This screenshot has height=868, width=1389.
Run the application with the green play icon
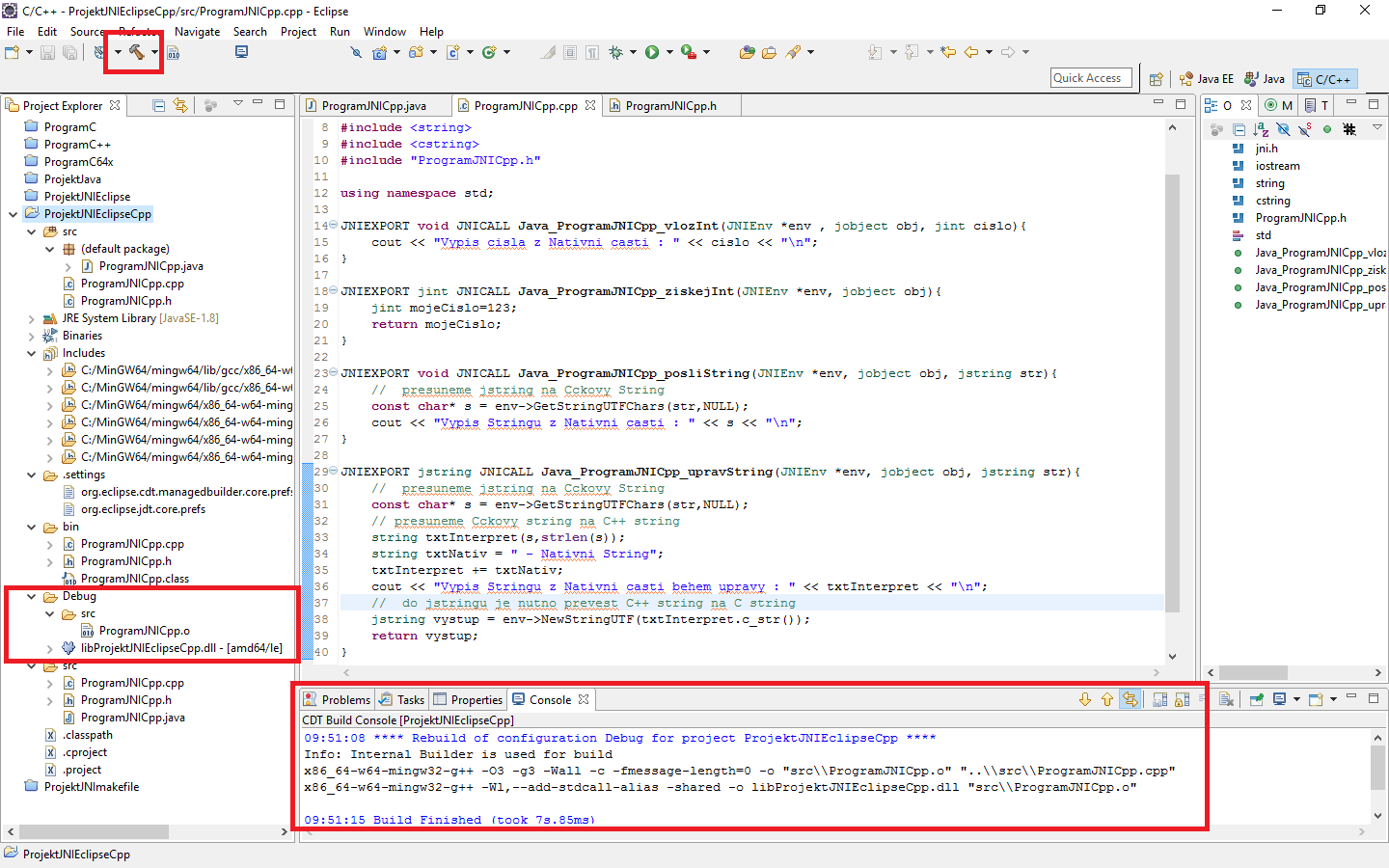tap(654, 52)
